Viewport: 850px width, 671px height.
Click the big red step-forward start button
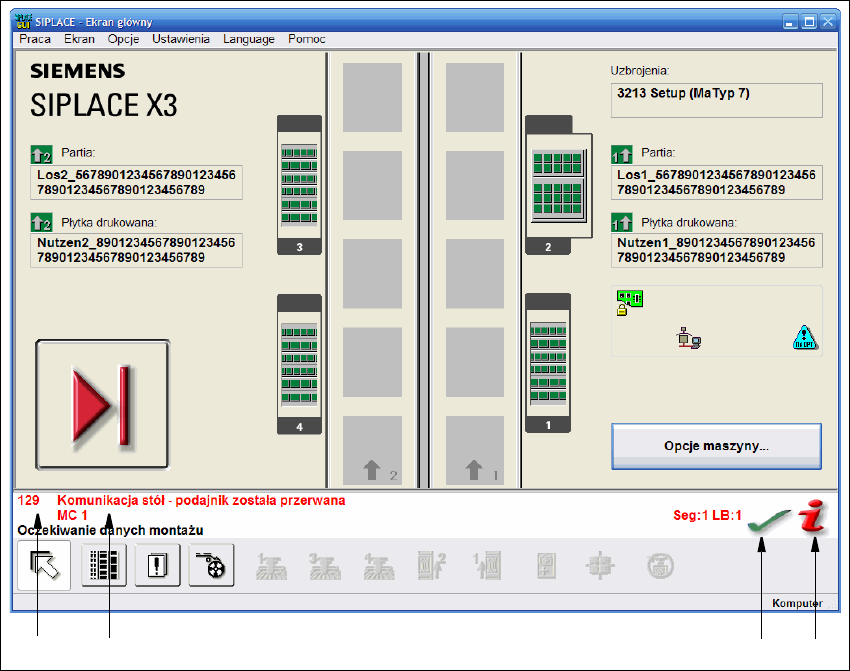[x=102, y=404]
